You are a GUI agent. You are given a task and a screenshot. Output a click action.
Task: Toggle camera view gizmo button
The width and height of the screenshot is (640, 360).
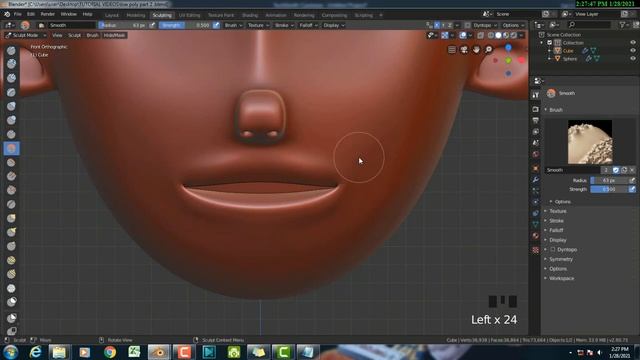point(464,50)
